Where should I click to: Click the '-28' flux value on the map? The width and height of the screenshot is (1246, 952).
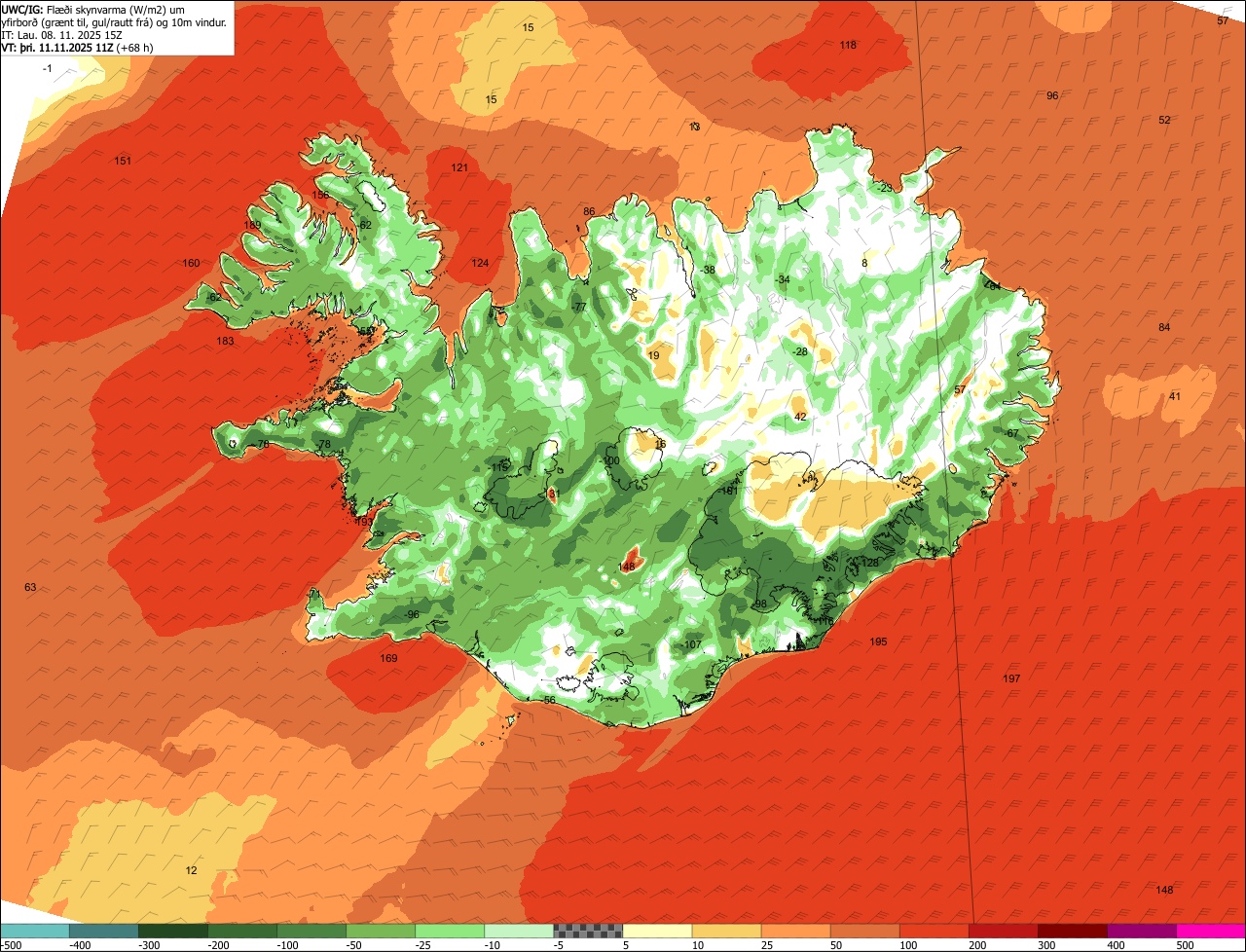pyautogui.click(x=800, y=352)
